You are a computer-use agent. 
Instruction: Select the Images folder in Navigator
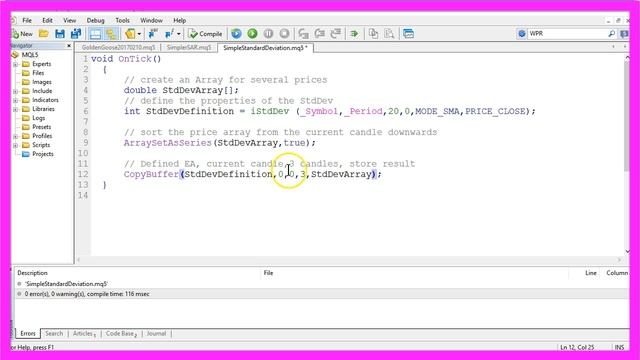tap(37, 82)
